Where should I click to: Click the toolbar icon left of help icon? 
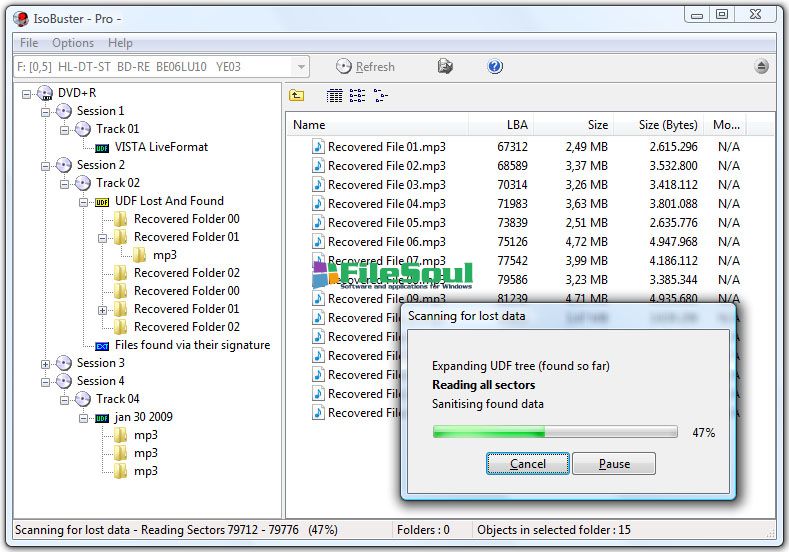coord(446,67)
